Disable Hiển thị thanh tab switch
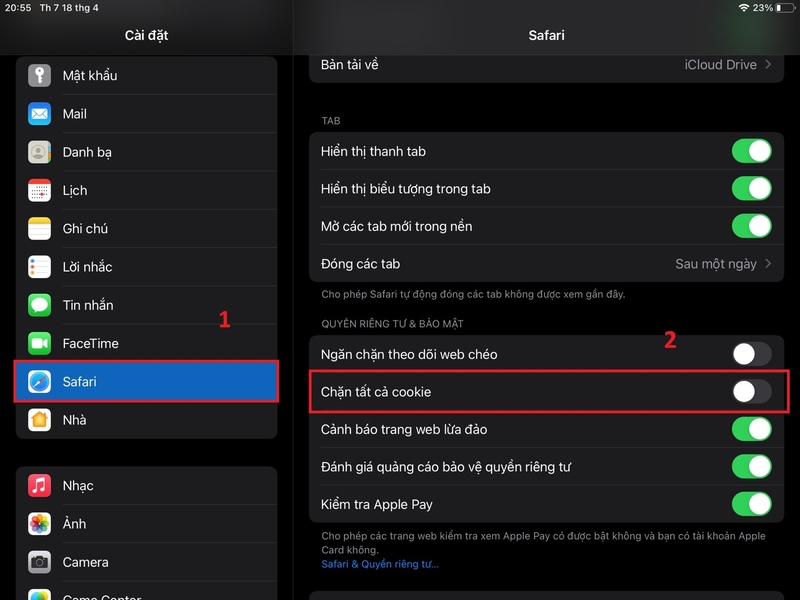The image size is (800, 600). 752,151
